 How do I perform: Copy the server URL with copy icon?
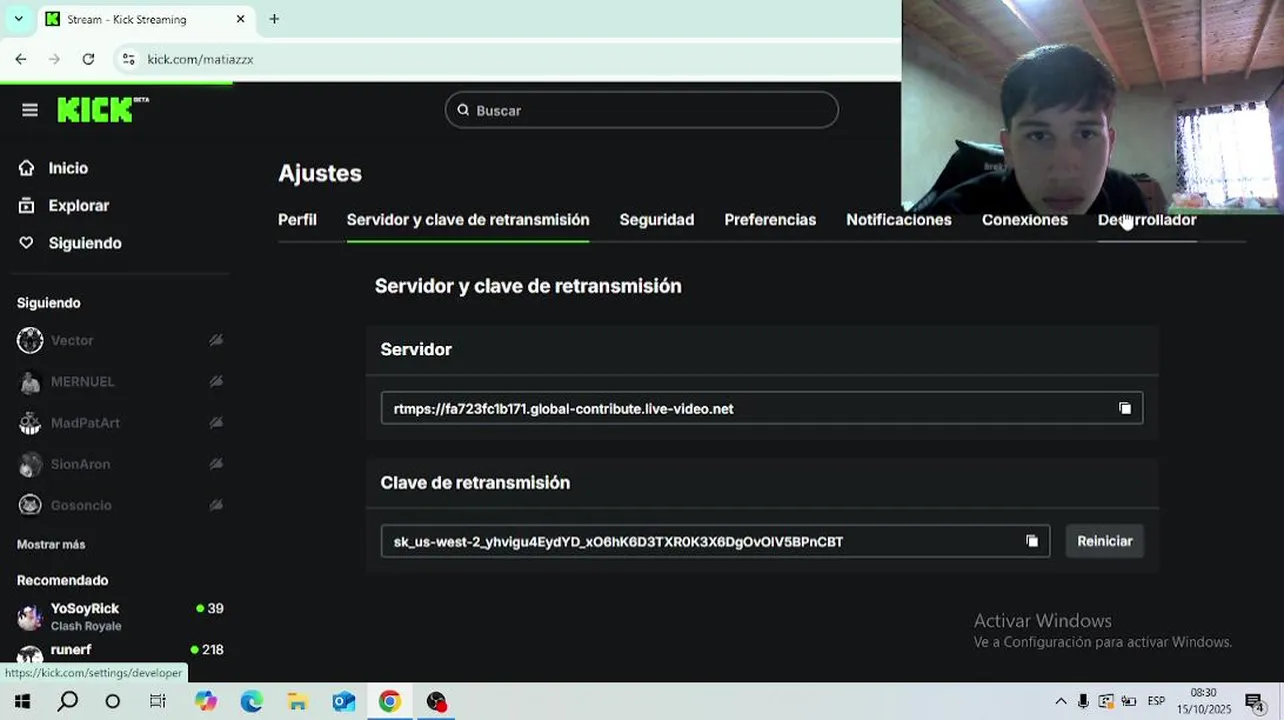coord(1125,408)
